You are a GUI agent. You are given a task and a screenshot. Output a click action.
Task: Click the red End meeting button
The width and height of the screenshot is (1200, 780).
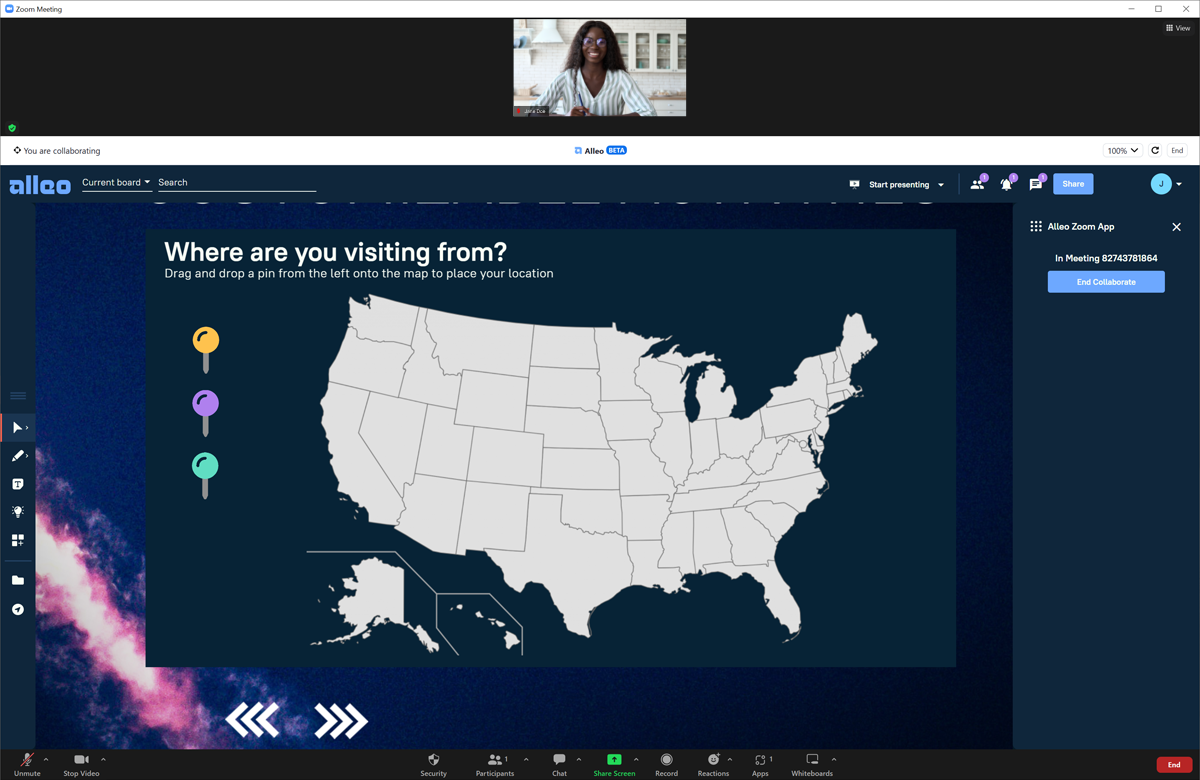1174,765
